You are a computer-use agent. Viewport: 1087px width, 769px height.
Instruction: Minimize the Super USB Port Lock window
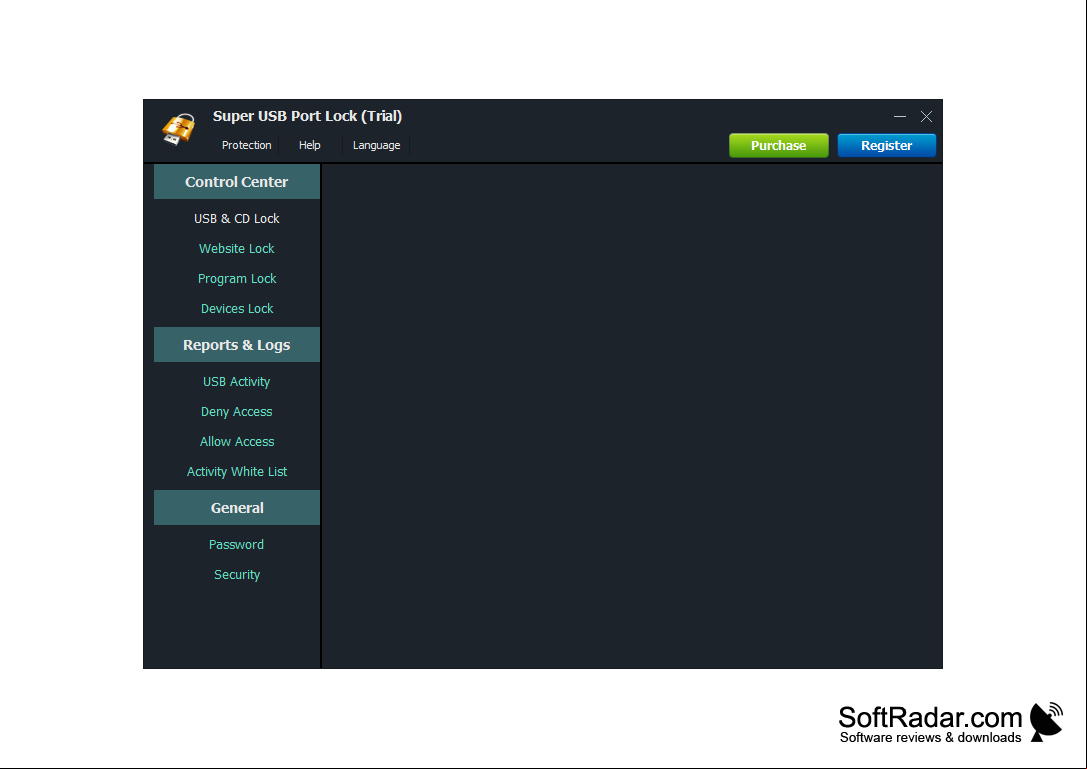tap(900, 116)
